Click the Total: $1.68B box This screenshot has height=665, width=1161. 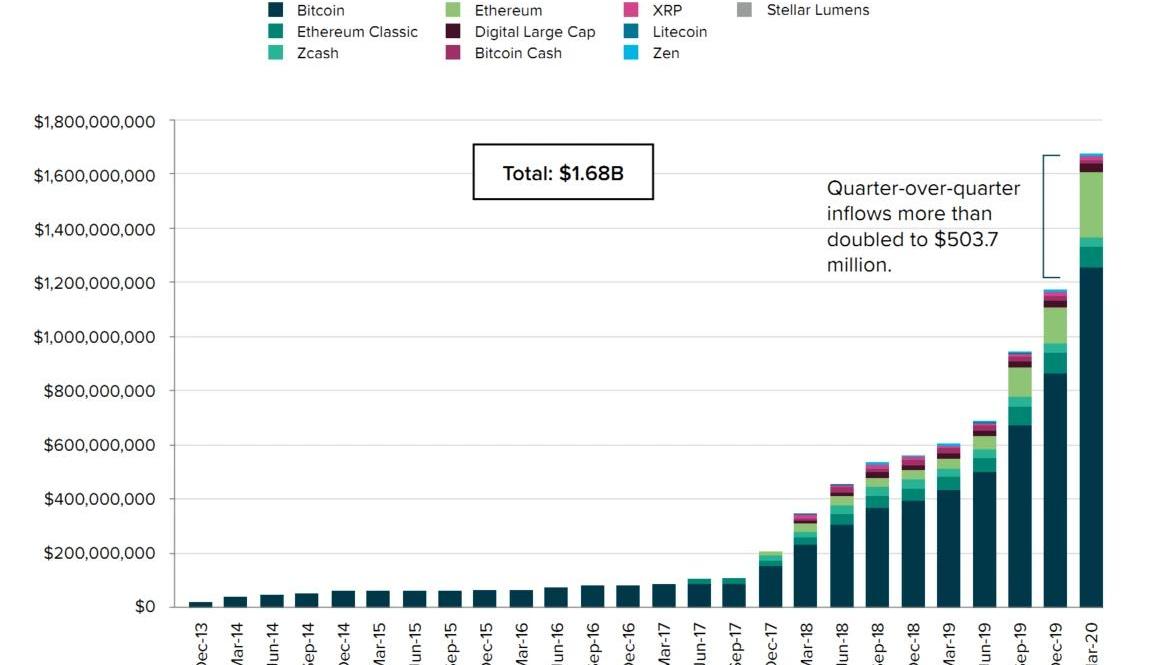563,172
